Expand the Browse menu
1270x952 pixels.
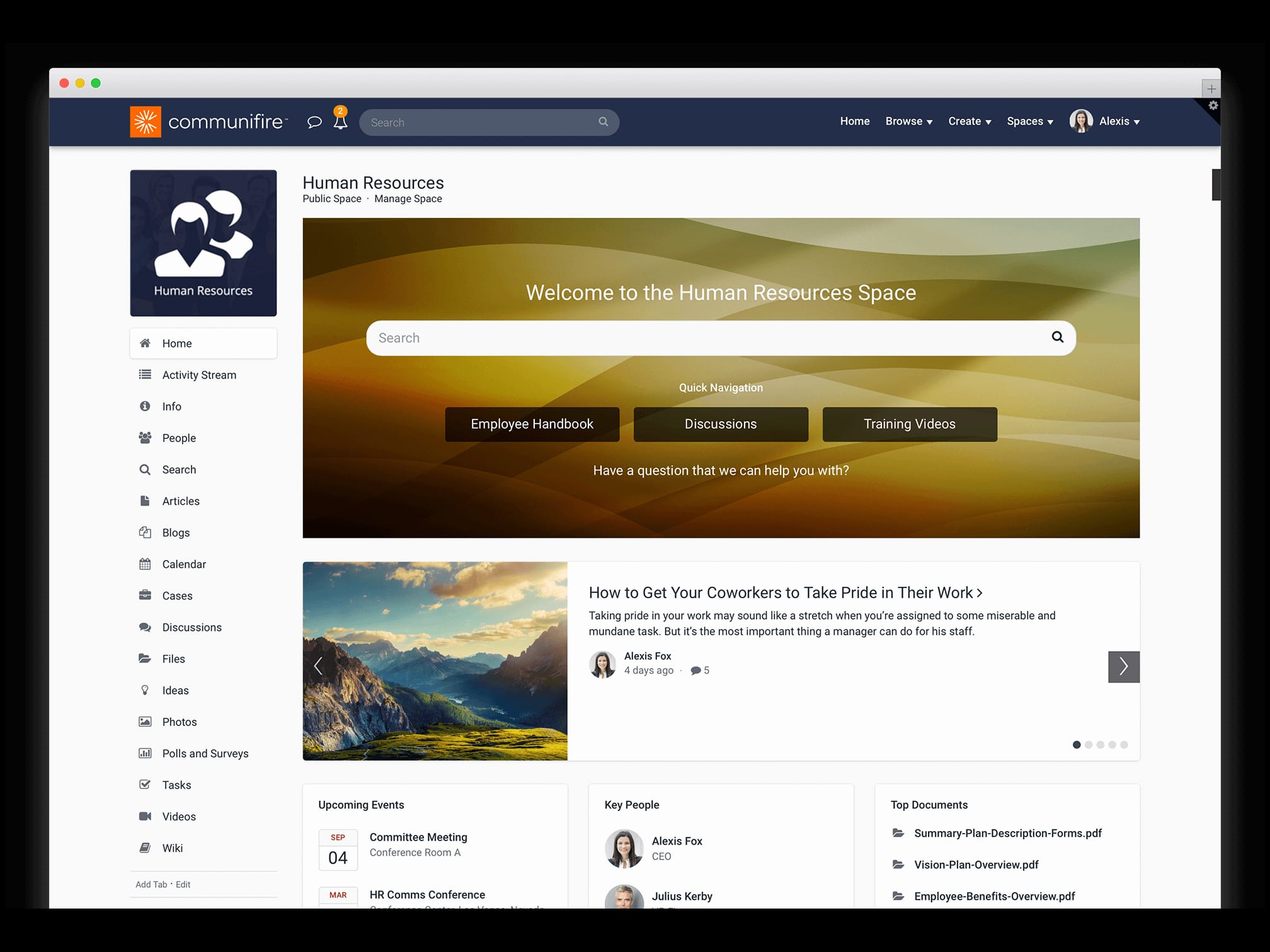(x=908, y=121)
